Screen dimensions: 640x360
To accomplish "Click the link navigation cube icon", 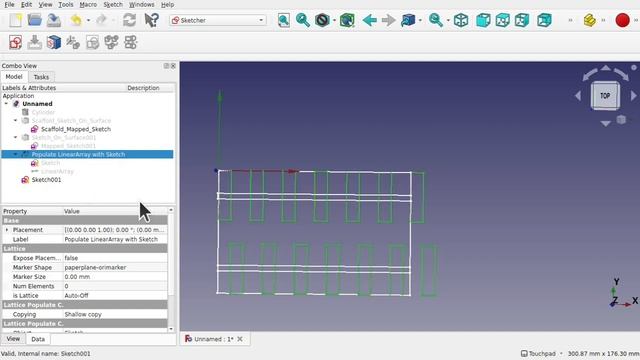I will 408,20.
